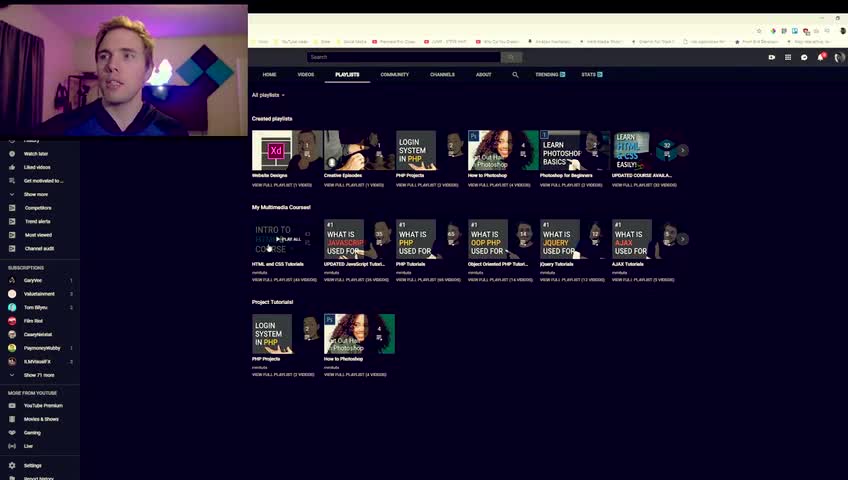Open View Full Playlist under Photoshop for Beginners
Image resolution: width=848 pixels, height=480 pixels.
pyautogui.click(x=571, y=185)
